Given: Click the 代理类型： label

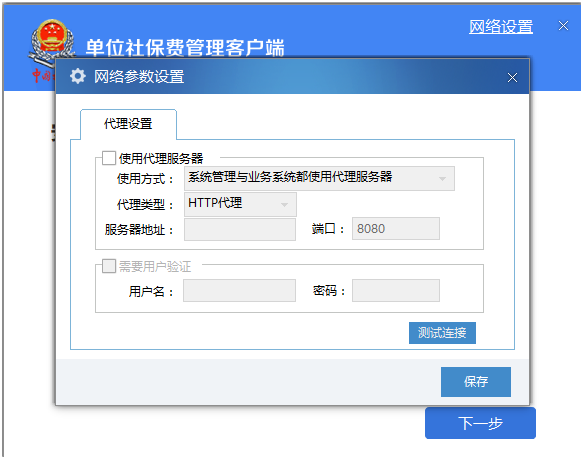Looking at the screenshot, I should coord(145,204).
